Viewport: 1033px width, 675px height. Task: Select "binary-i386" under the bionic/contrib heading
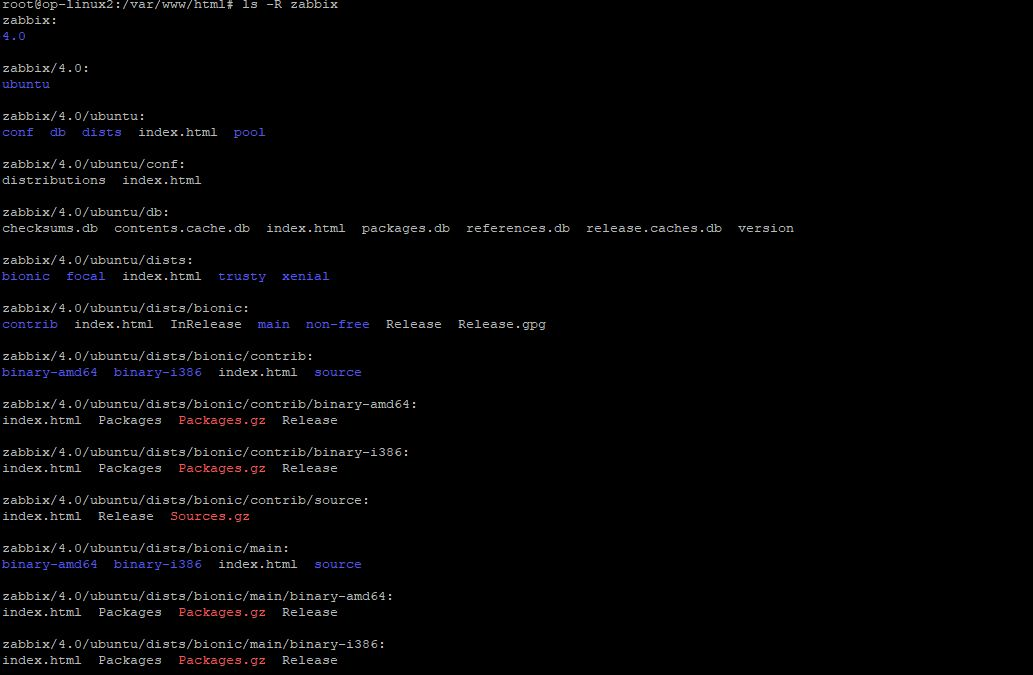[x=157, y=373]
